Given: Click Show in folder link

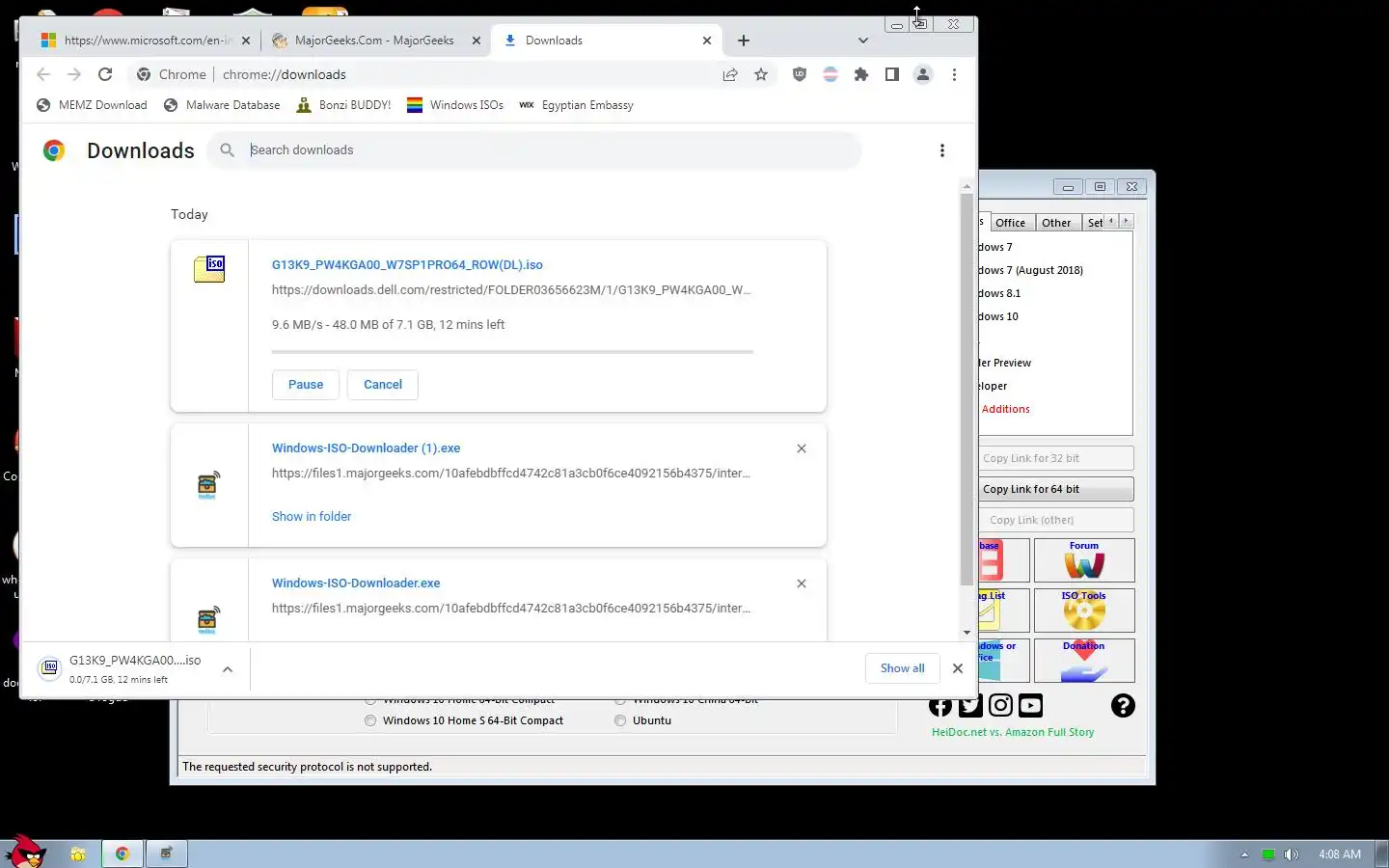Looking at the screenshot, I should point(312,517).
